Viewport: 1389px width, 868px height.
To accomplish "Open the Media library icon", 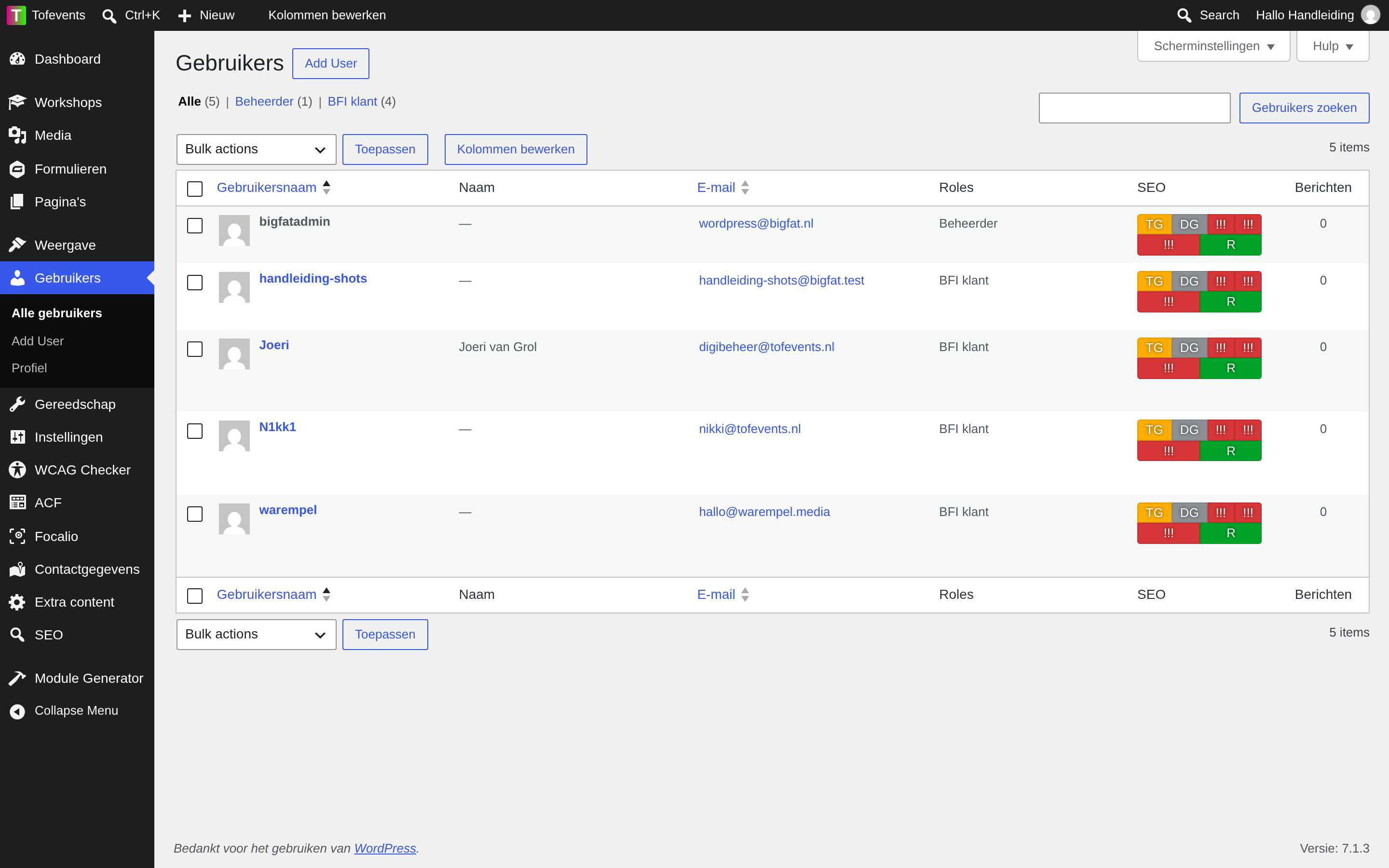I will coord(17,136).
